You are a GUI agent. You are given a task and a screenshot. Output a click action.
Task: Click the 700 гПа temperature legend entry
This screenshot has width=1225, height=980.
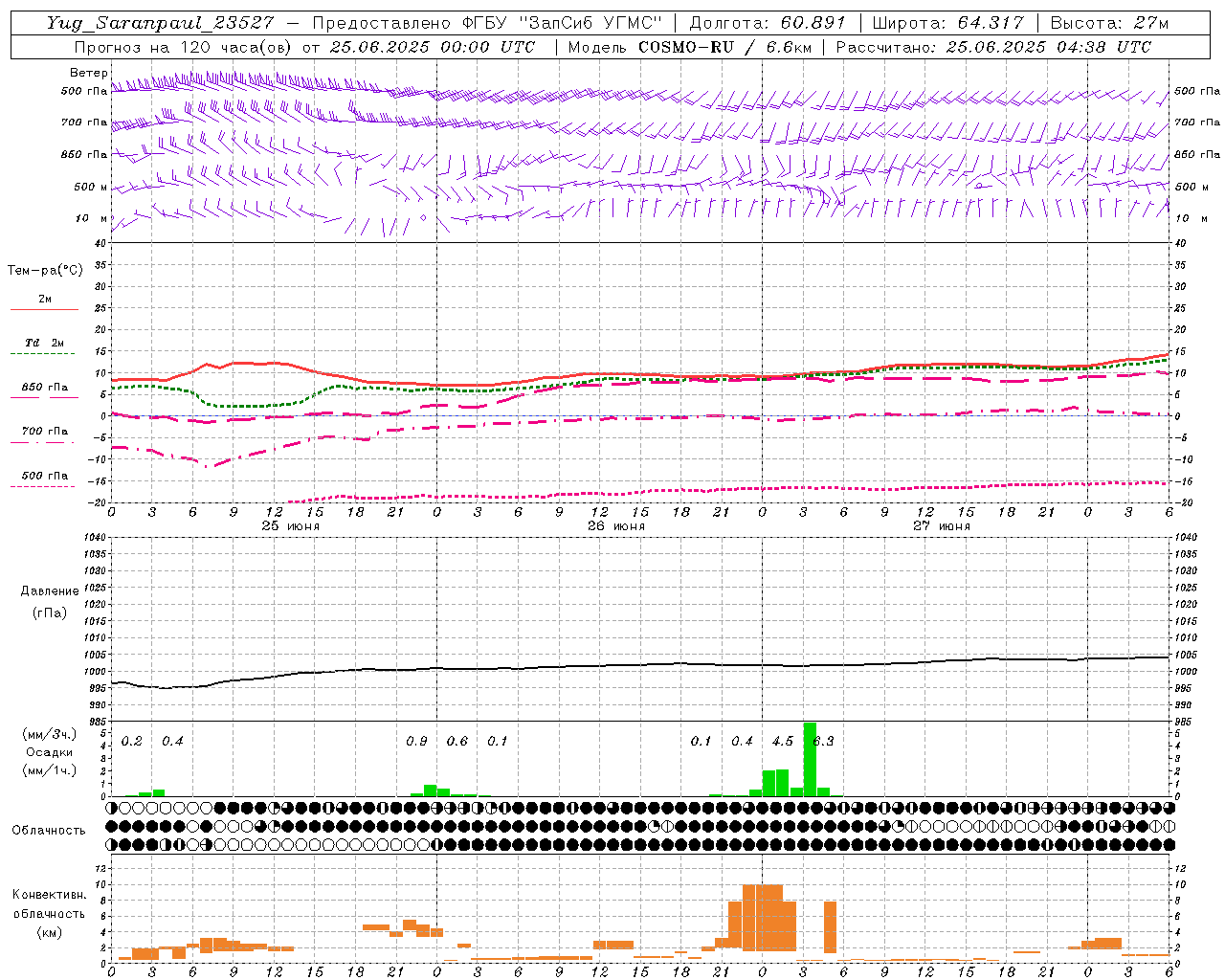pyautogui.click(x=44, y=431)
